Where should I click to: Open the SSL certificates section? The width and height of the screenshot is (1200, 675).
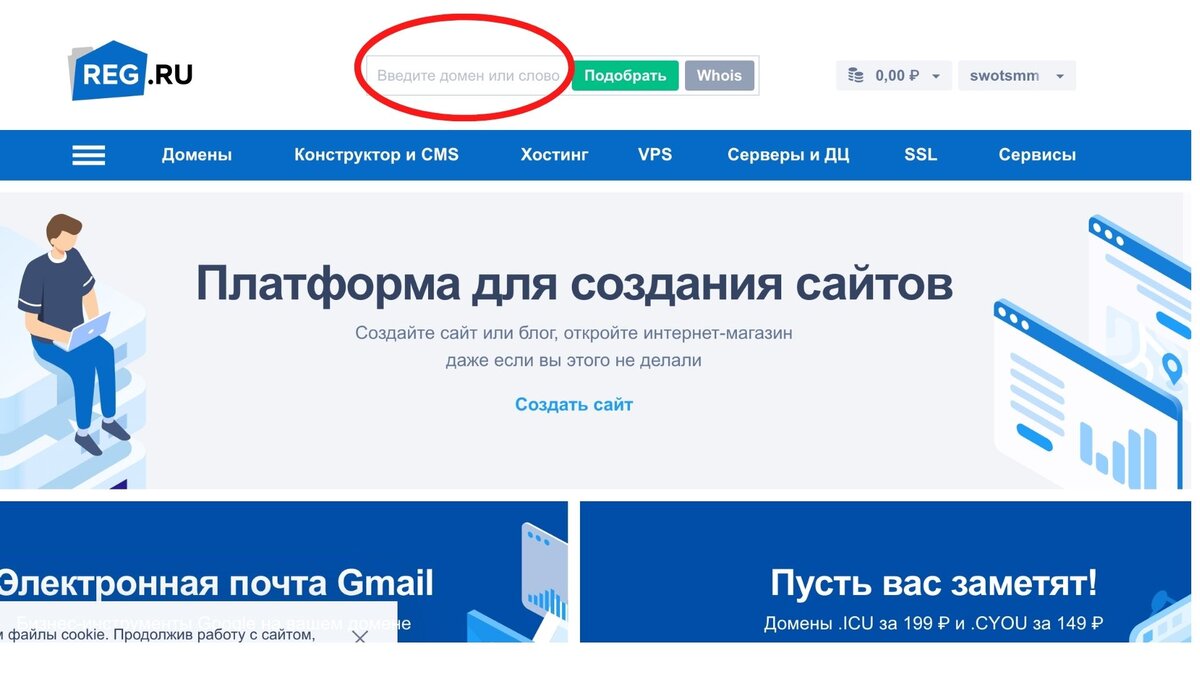point(920,155)
